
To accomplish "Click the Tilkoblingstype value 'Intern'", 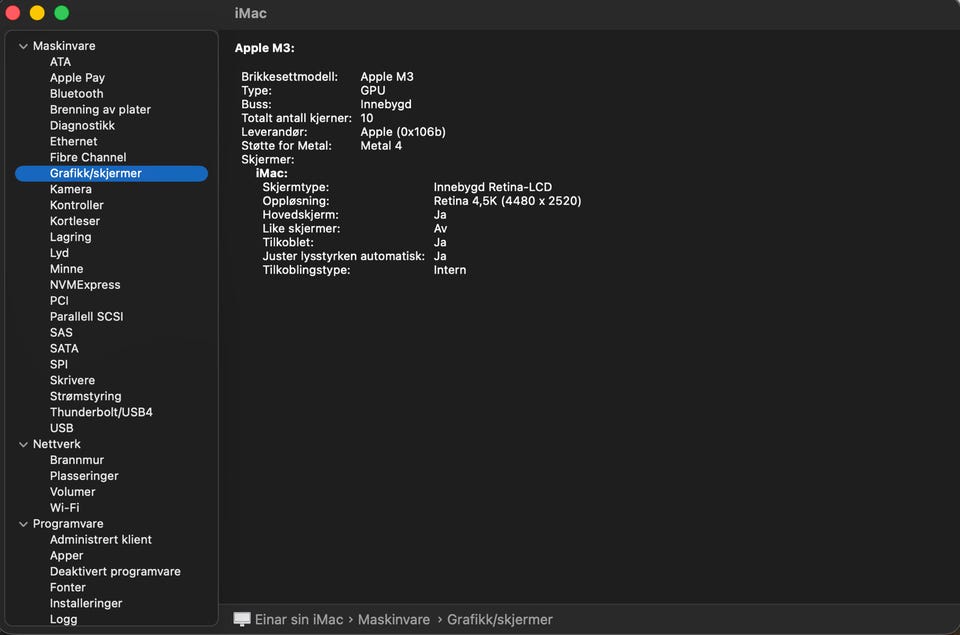I will [450, 270].
